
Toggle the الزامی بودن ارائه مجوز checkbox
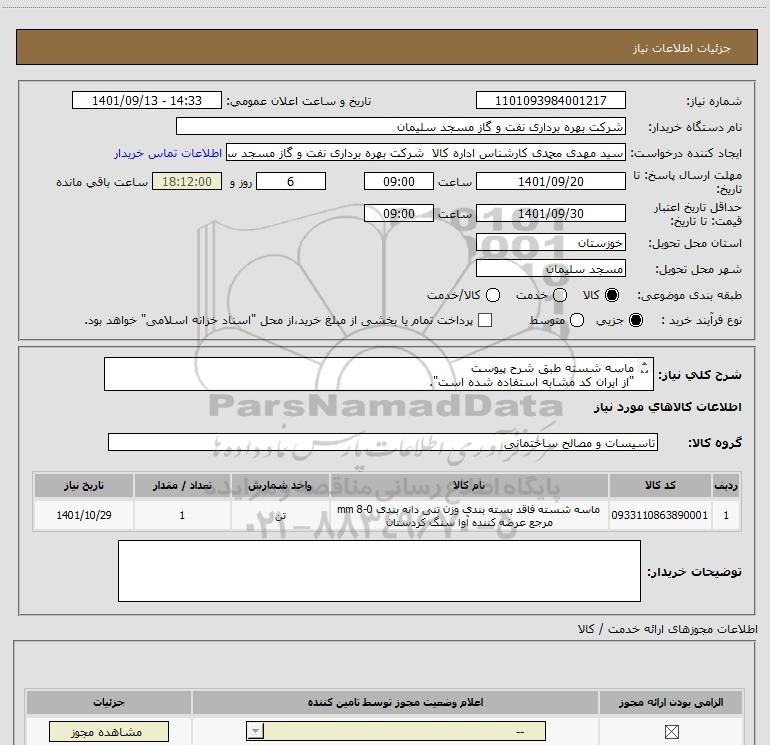(x=671, y=732)
